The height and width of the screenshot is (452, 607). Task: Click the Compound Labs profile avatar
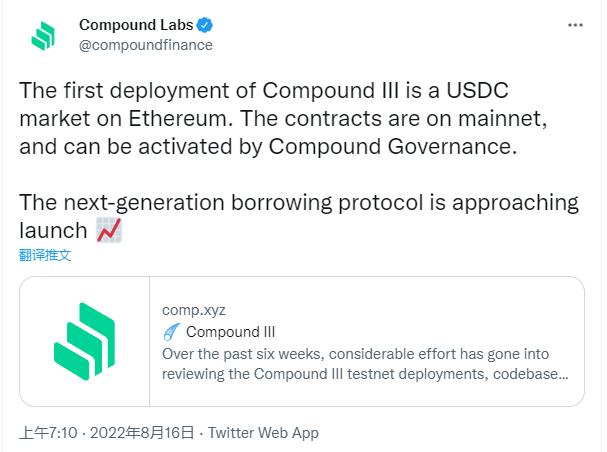41,35
